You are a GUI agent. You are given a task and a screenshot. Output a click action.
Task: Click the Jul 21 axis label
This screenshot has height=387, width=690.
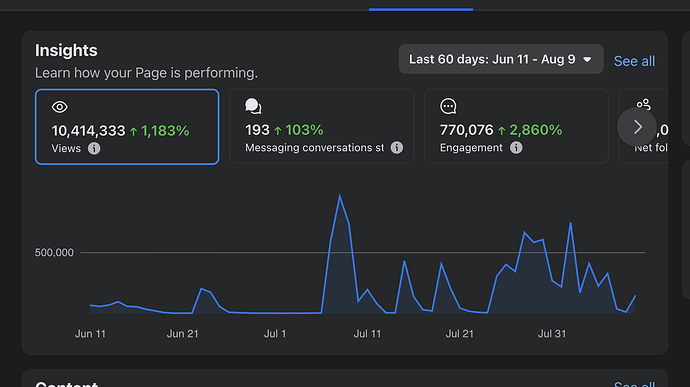pos(459,334)
